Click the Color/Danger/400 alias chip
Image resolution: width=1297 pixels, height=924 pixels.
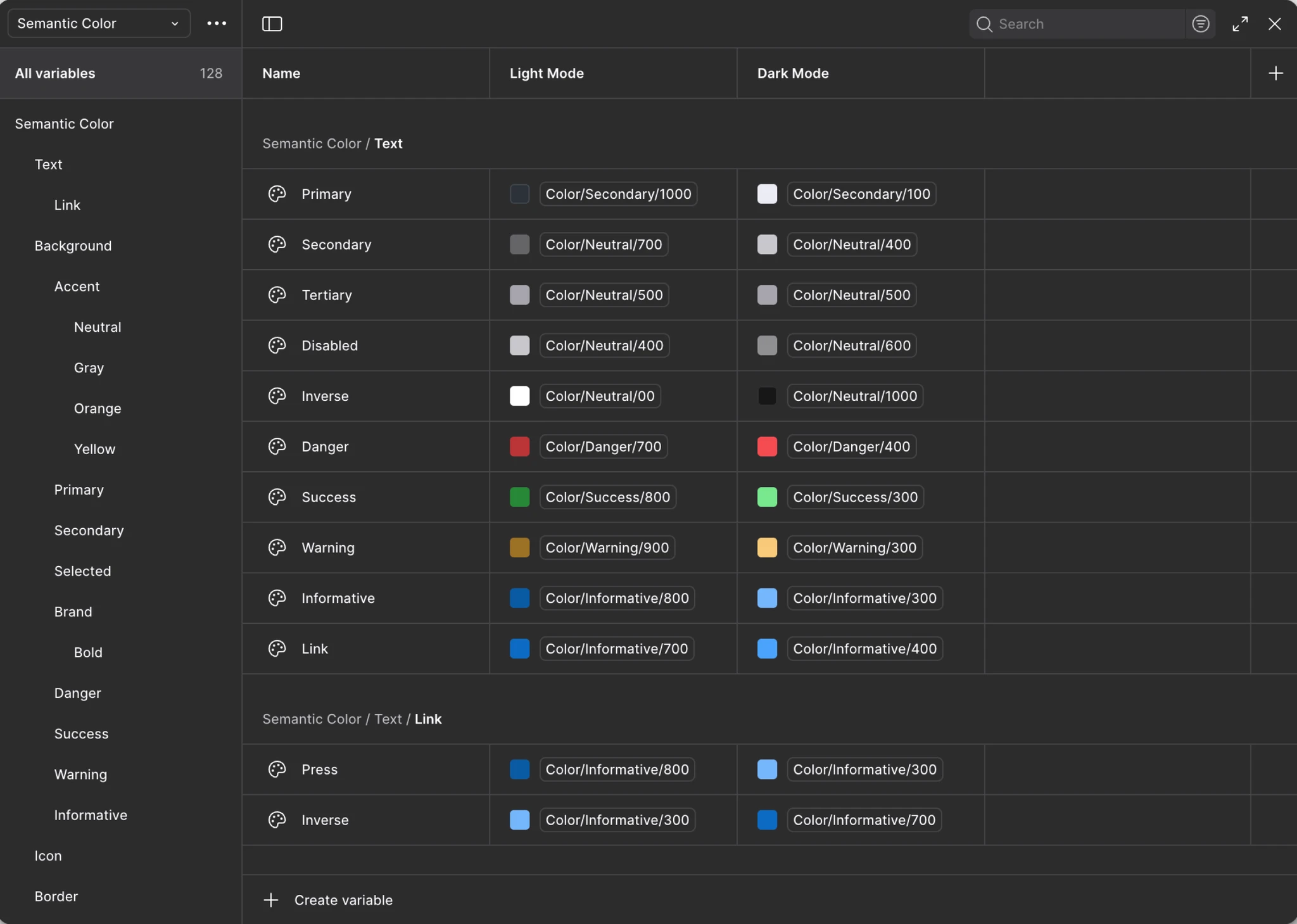pyautogui.click(x=851, y=446)
